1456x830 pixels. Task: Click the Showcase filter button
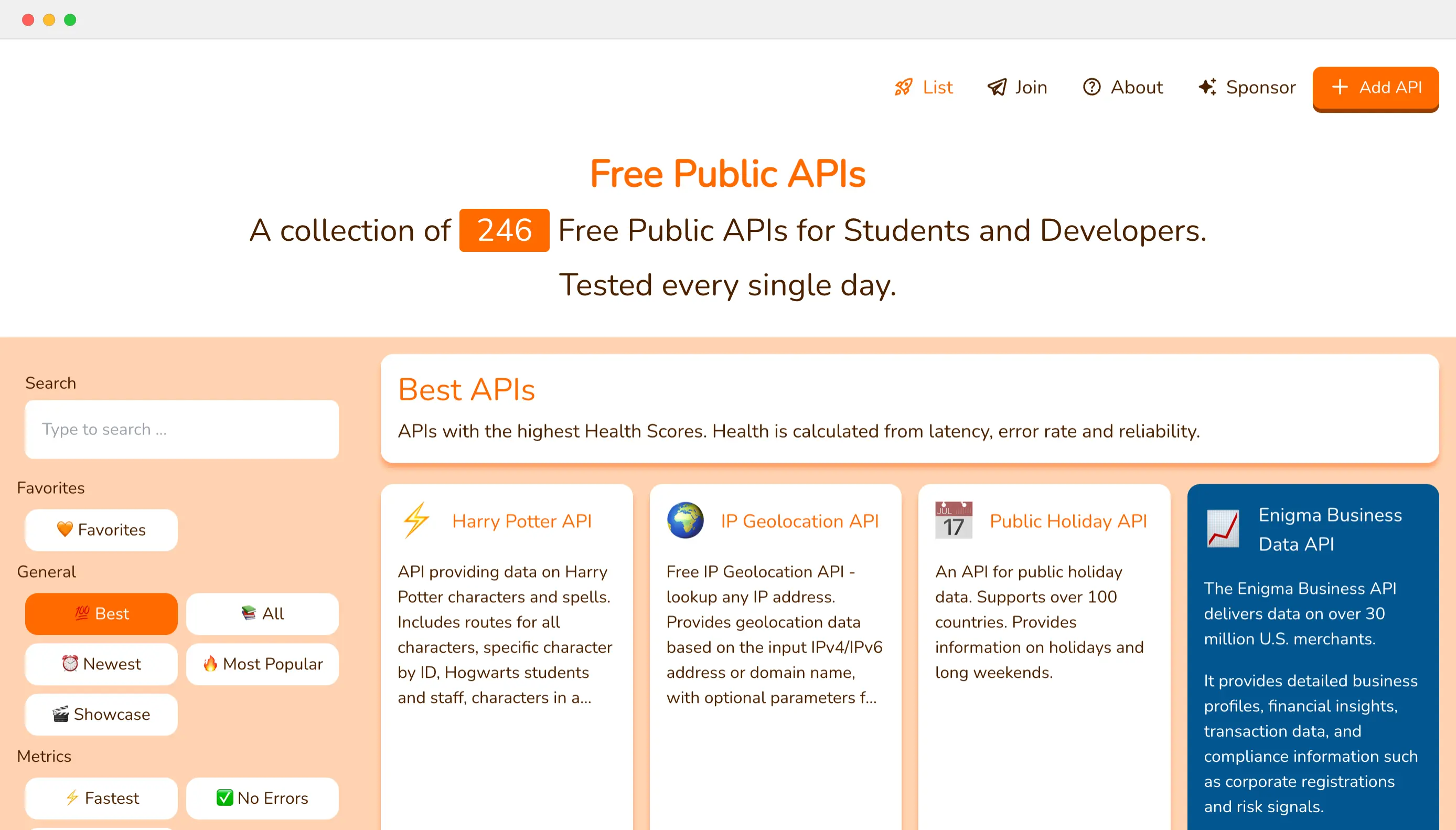(x=100, y=714)
